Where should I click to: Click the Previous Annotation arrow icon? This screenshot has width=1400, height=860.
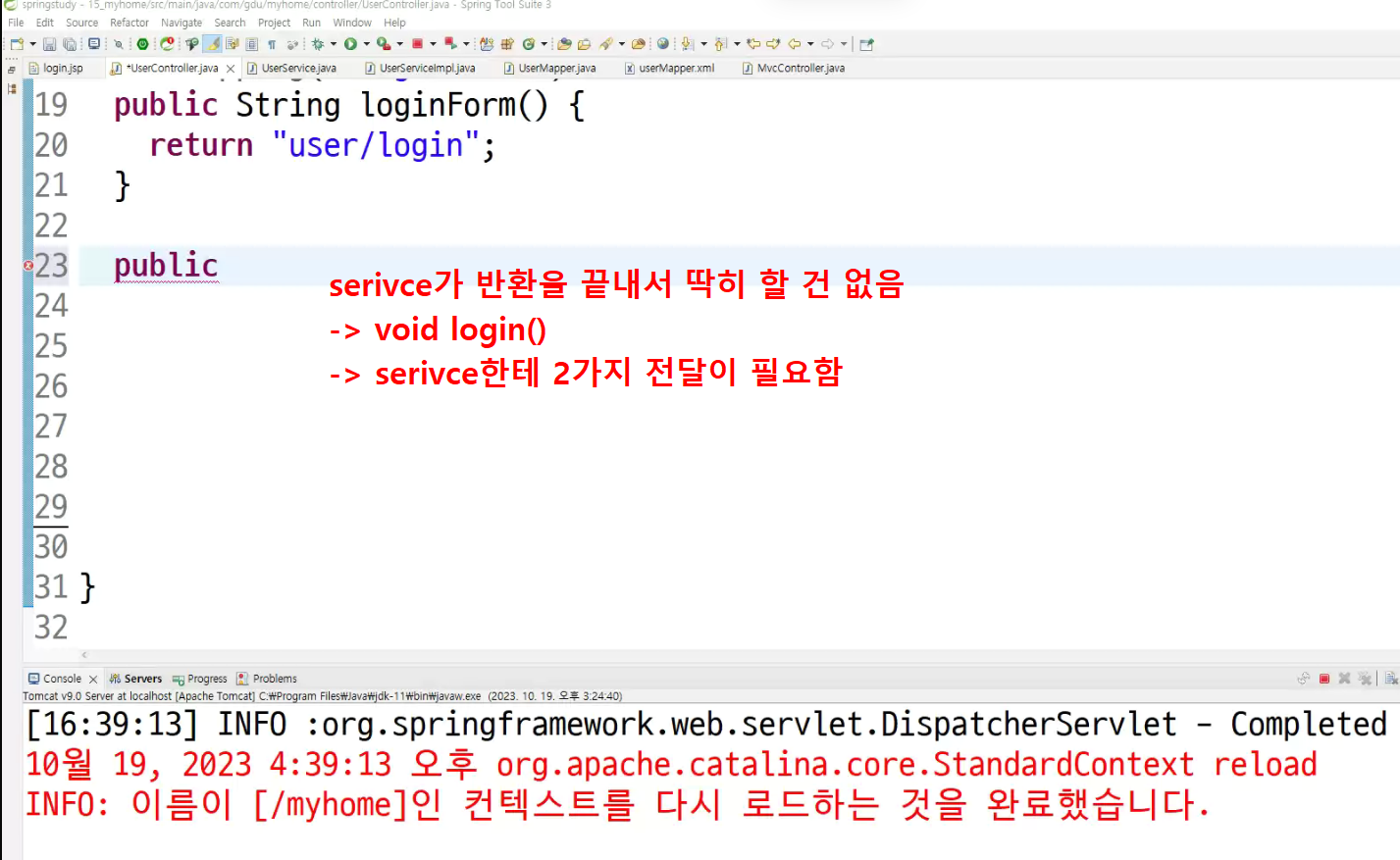pos(721,44)
